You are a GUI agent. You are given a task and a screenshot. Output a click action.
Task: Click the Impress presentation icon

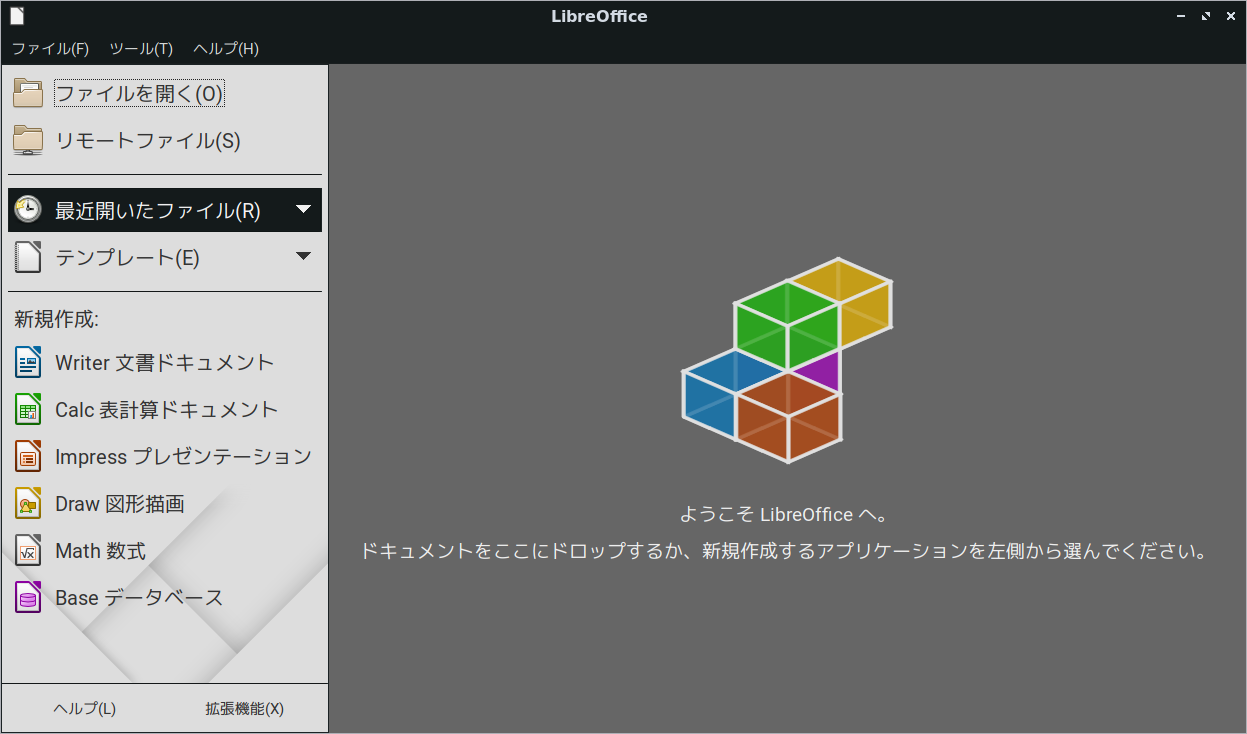pos(28,456)
